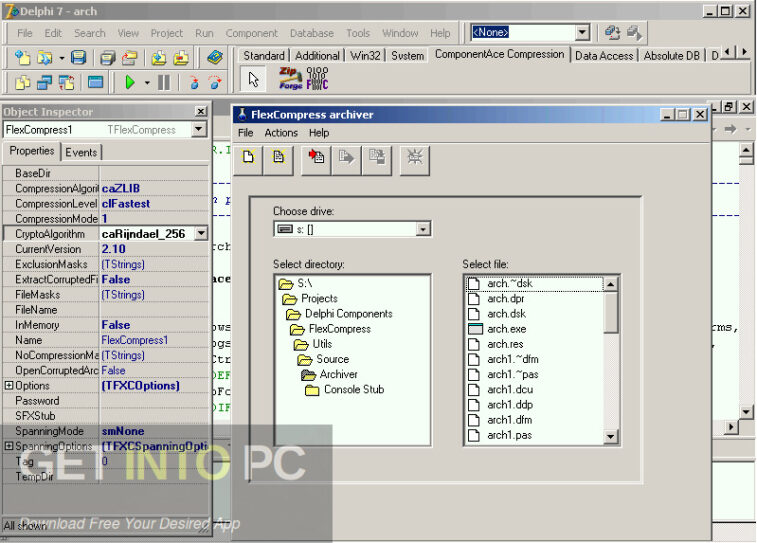Open the None desktop layout dropdown
The width and height of the screenshot is (757, 543).
(x=582, y=32)
